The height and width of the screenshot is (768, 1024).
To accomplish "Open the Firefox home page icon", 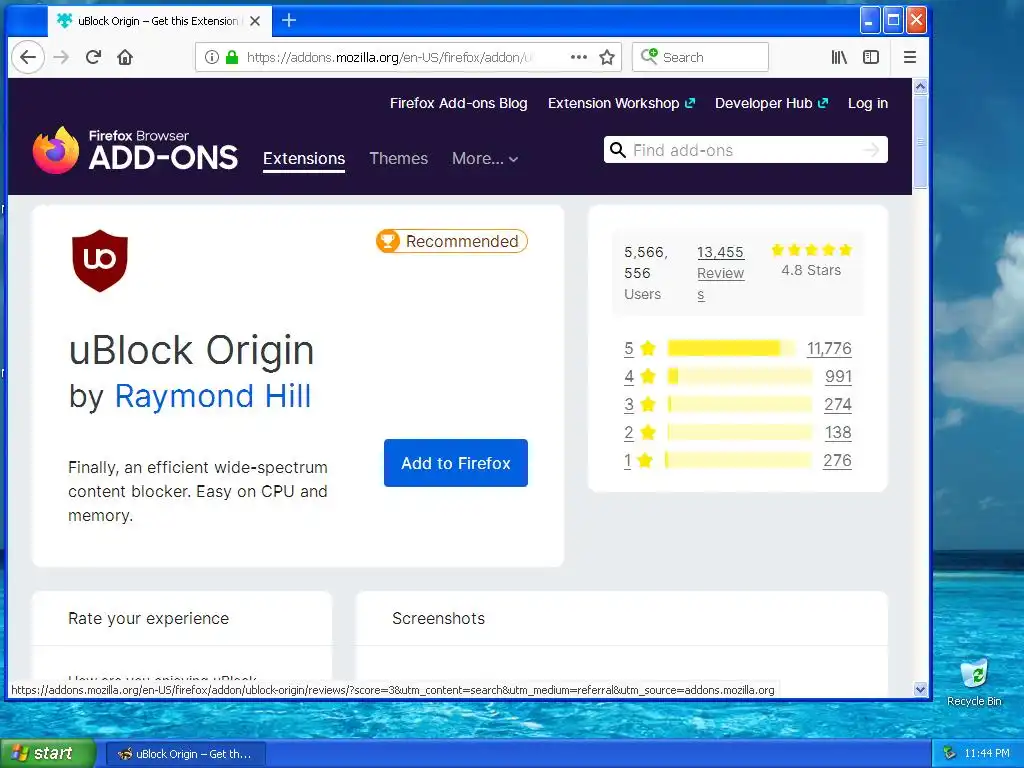I will pyautogui.click(x=125, y=57).
